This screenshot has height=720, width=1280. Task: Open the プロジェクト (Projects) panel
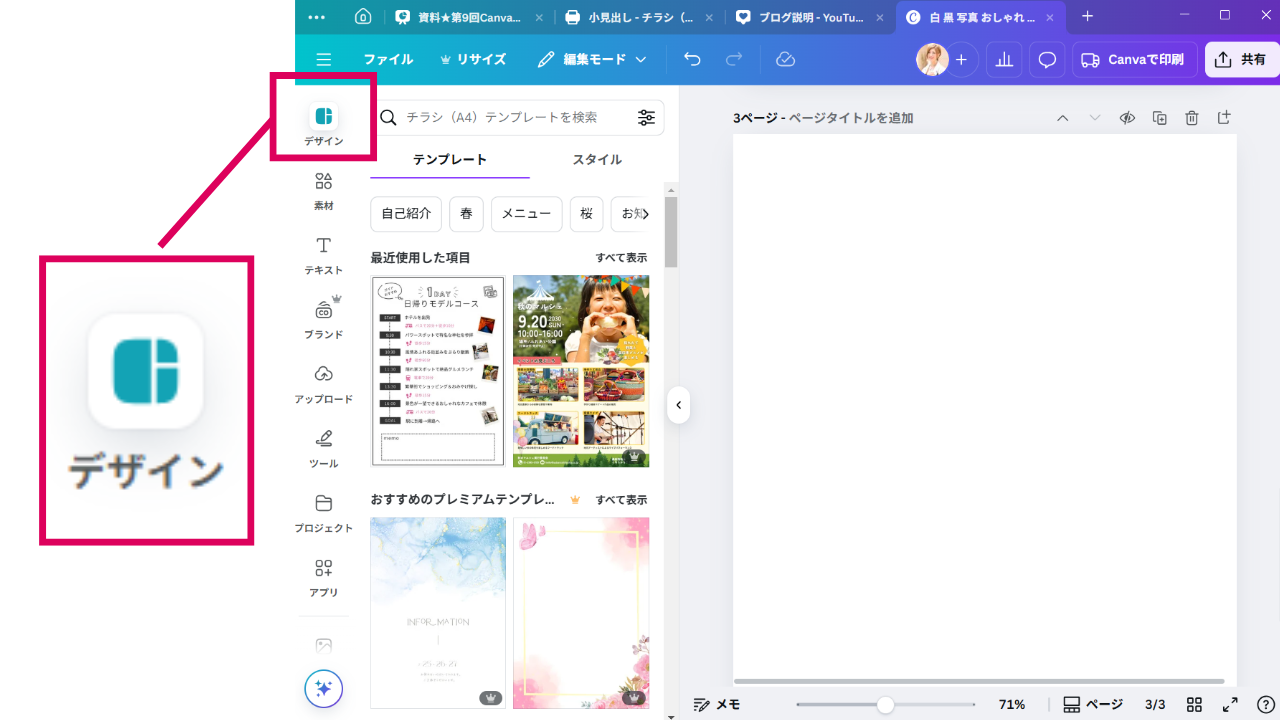pyautogui.click(x=323, y=511)
